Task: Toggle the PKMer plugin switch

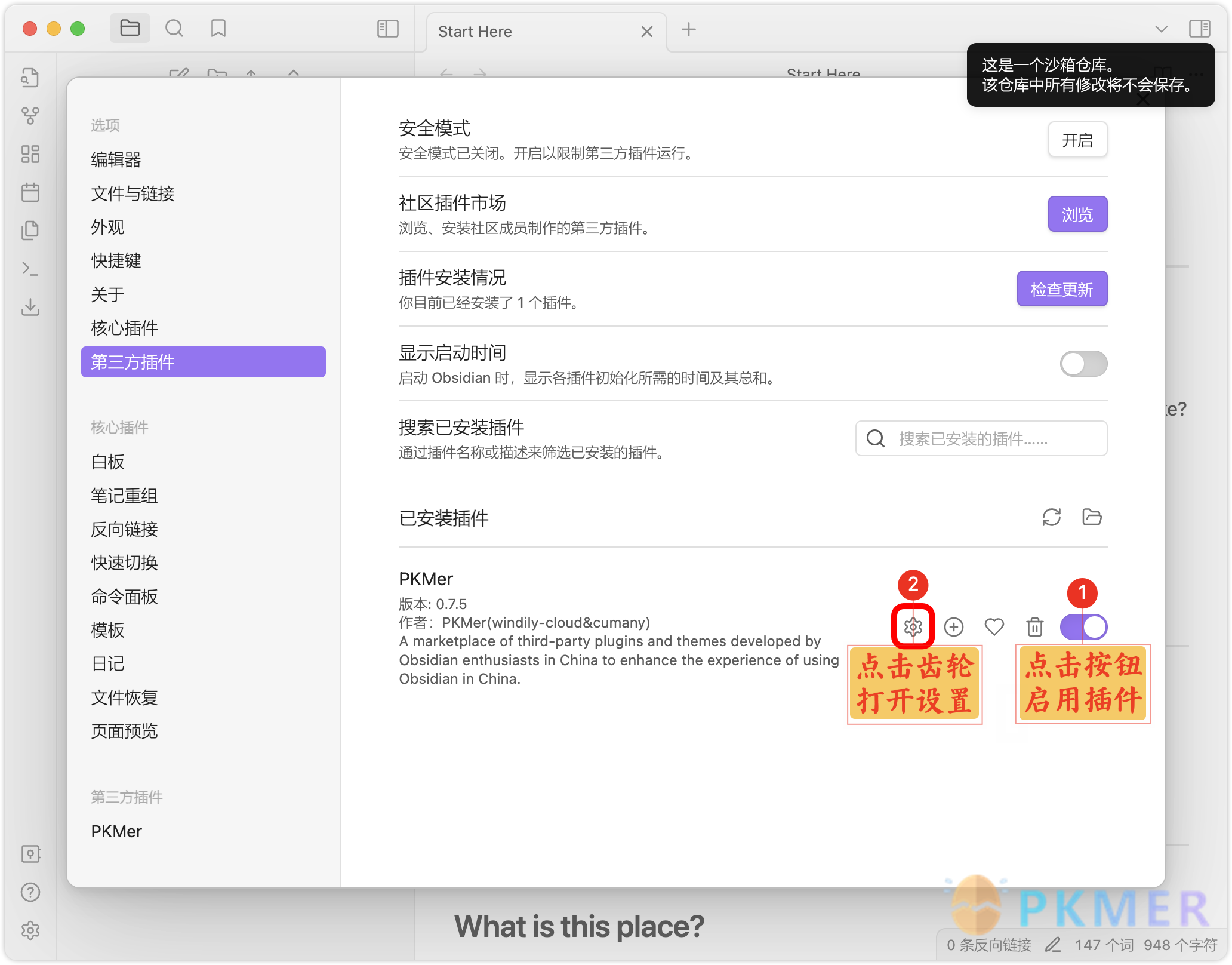Action: pyautogui.click(x=1083, y=627)
